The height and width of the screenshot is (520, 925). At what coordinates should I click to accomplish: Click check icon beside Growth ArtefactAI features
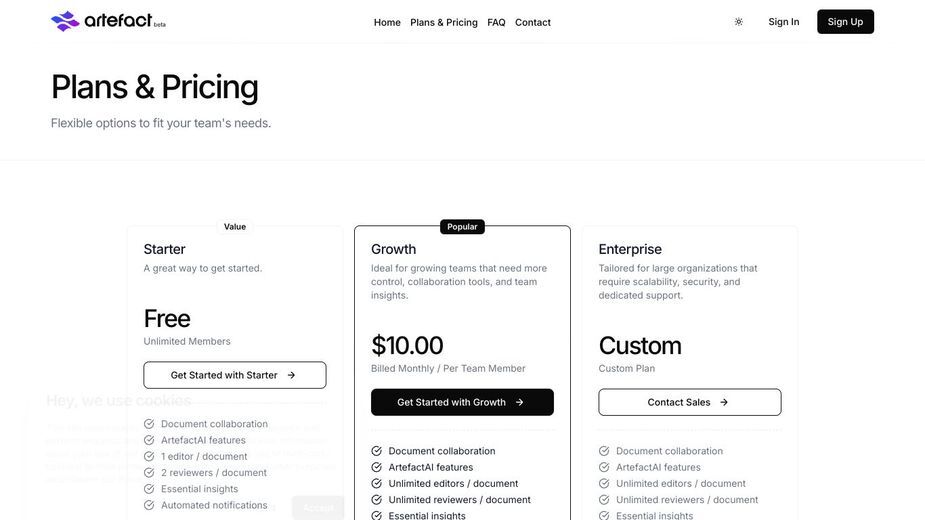(376, 467)
